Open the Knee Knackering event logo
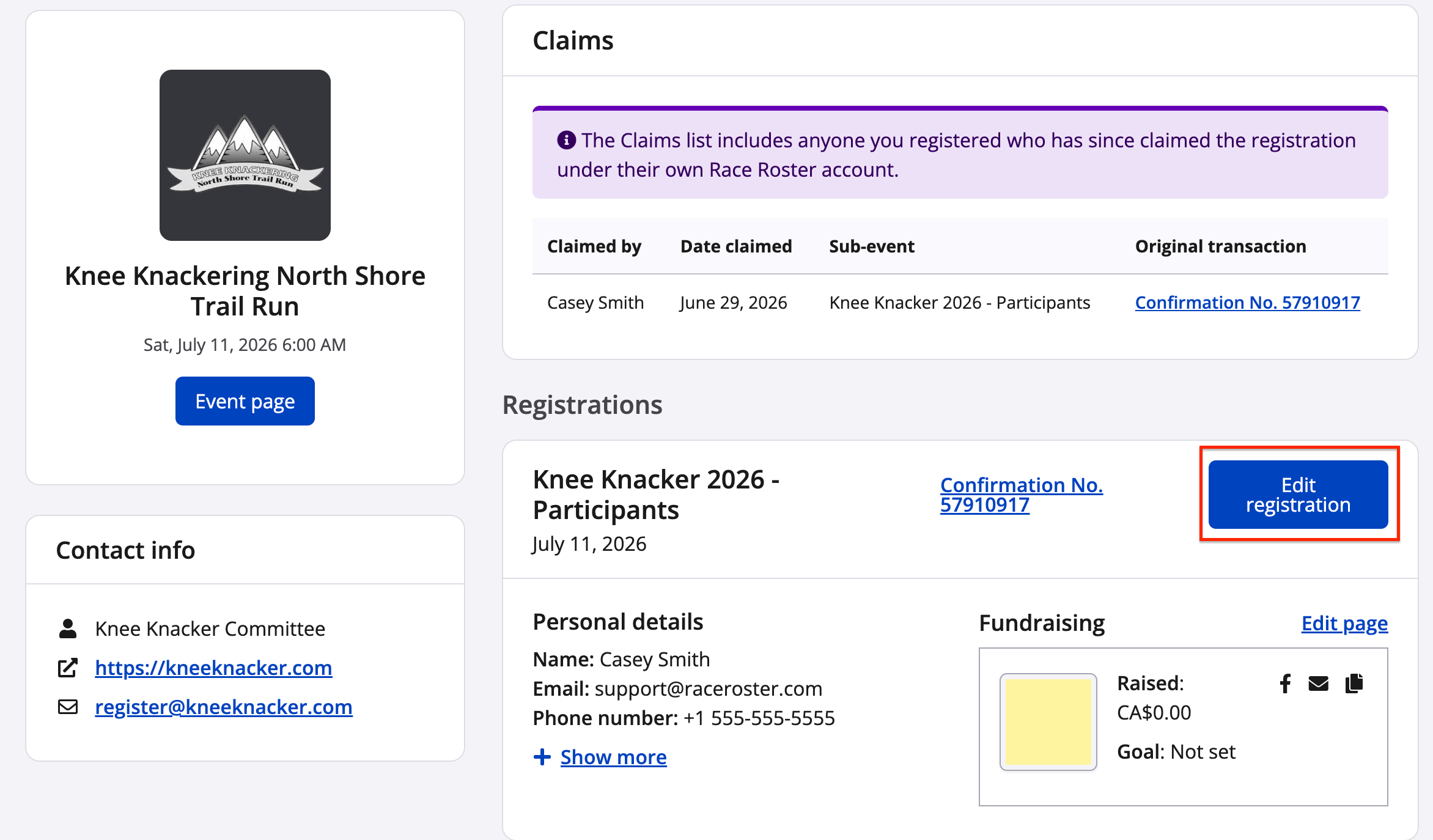1433x840 pixels. coord(245,155)
